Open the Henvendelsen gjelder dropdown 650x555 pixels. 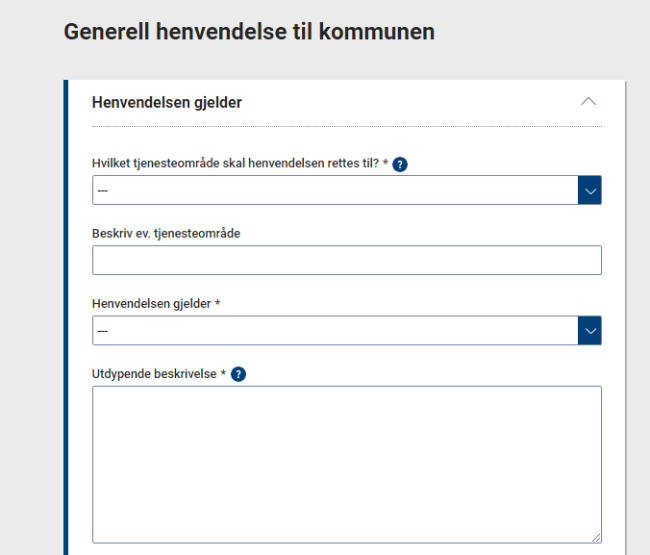(347, 330)
